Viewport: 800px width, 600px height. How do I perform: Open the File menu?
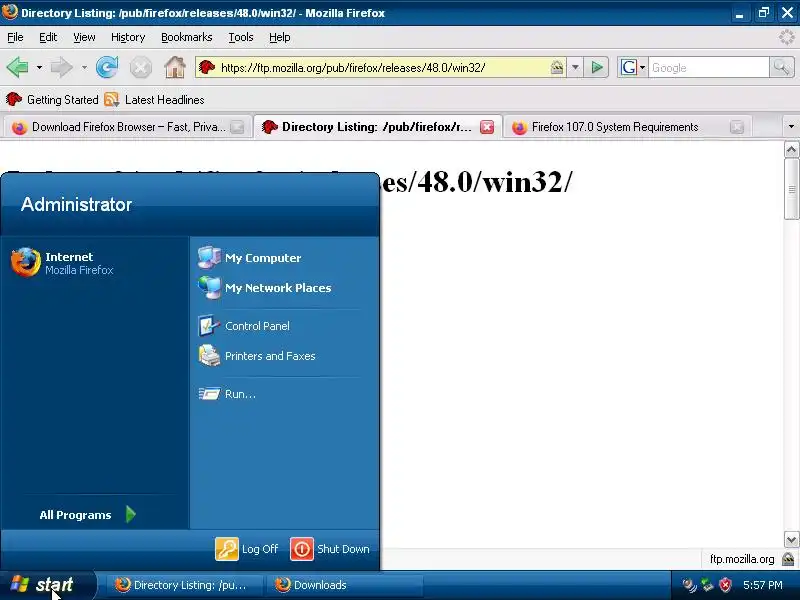click(x=15, y=37)
